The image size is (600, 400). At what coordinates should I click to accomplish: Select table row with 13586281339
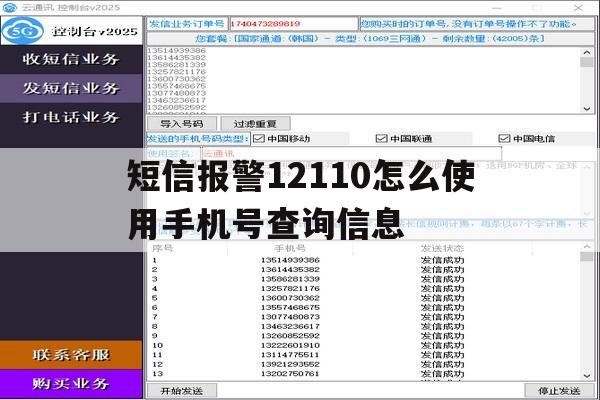pyautogui.click(x=364, y=279)
